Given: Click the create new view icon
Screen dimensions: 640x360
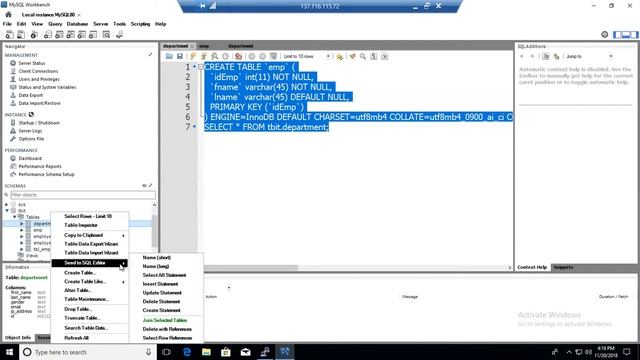Looking at the screenshot, I should coord(71,35).
